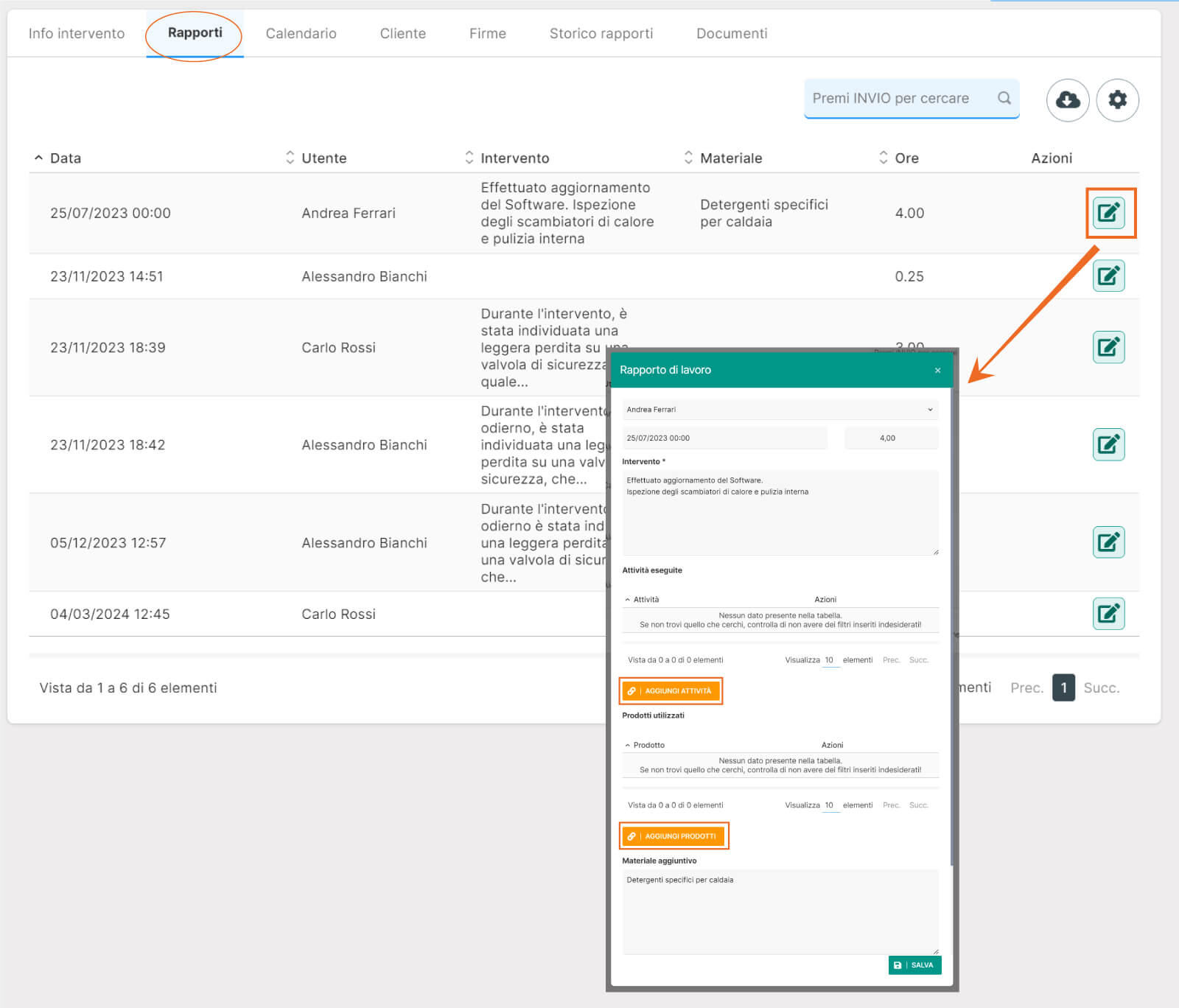1179x1008 pixels.
Task: Sort the table by Ore column
Action: click(x=906, y=158)
